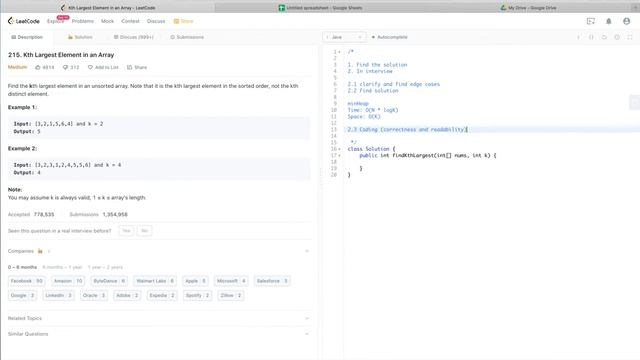This screenshot has height=360, width=640.
Task: Toggle the Autocomplete option
Action: (389, 37)
